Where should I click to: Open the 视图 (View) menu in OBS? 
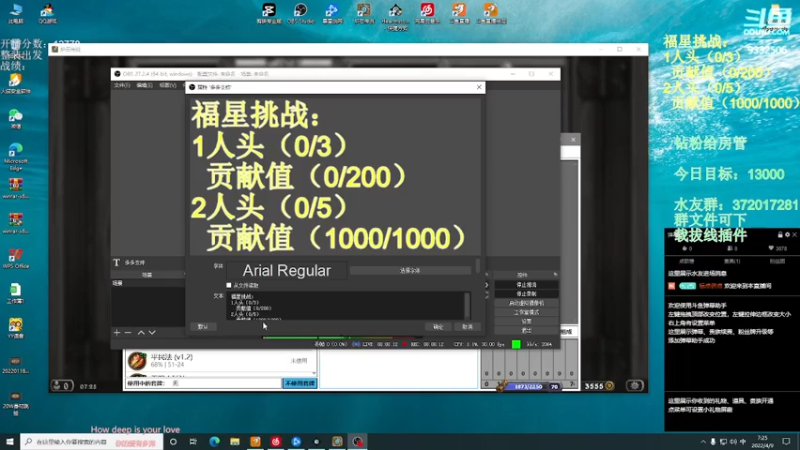click(168, 85)
